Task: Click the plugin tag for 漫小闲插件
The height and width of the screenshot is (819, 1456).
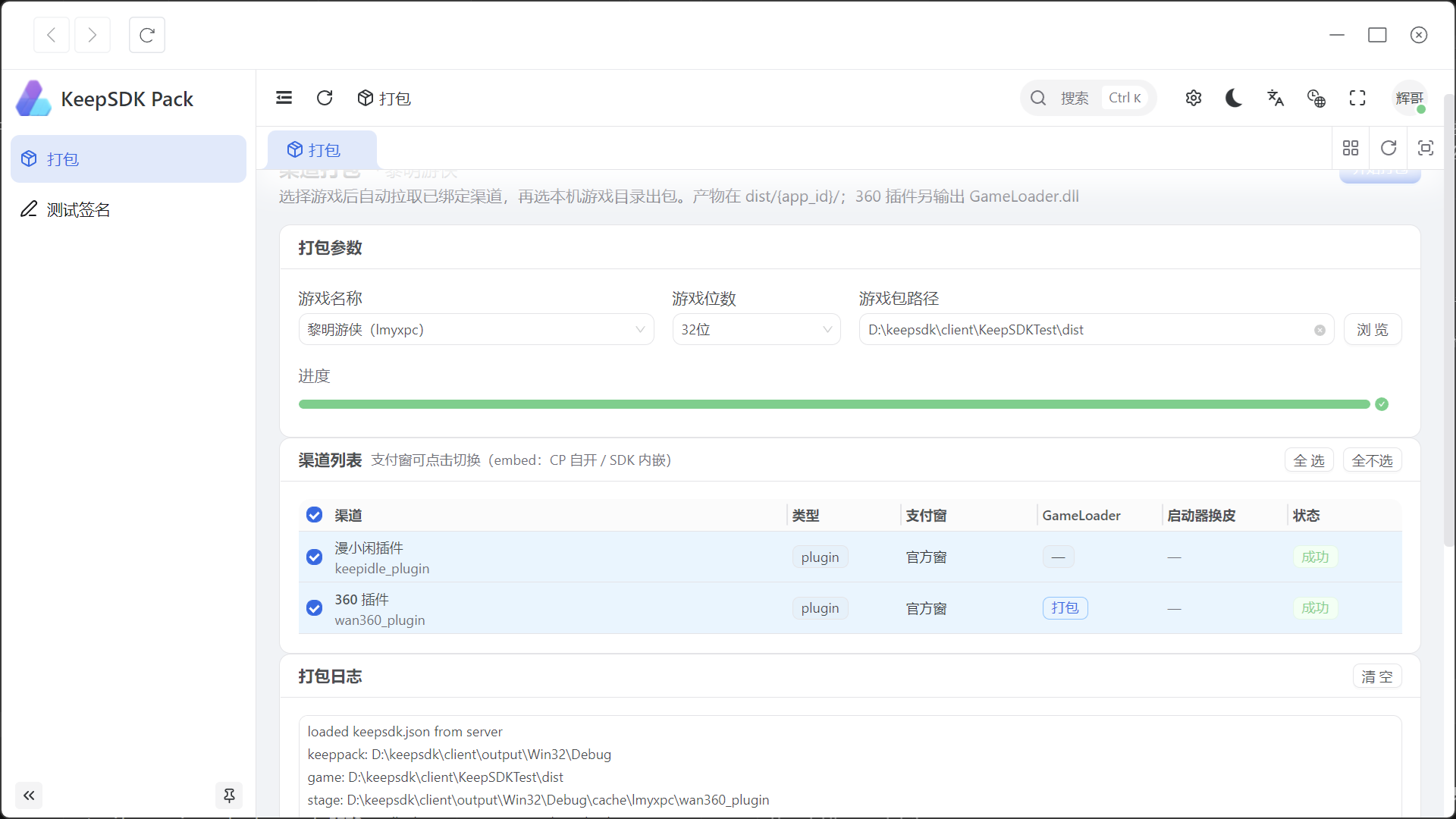Action: coord(820,557)
